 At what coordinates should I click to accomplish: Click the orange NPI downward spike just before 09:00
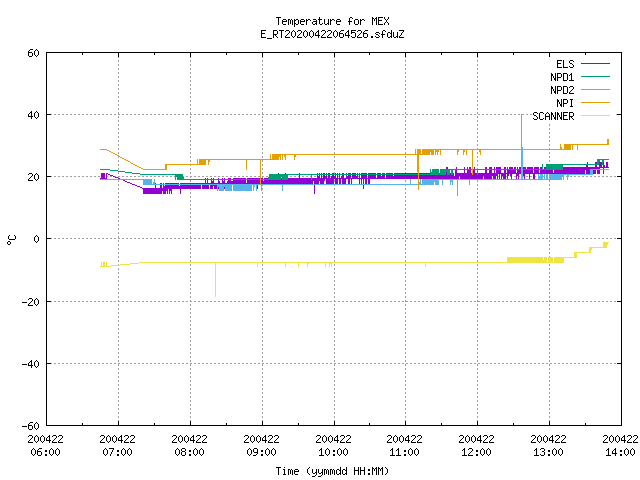[260, 173]
